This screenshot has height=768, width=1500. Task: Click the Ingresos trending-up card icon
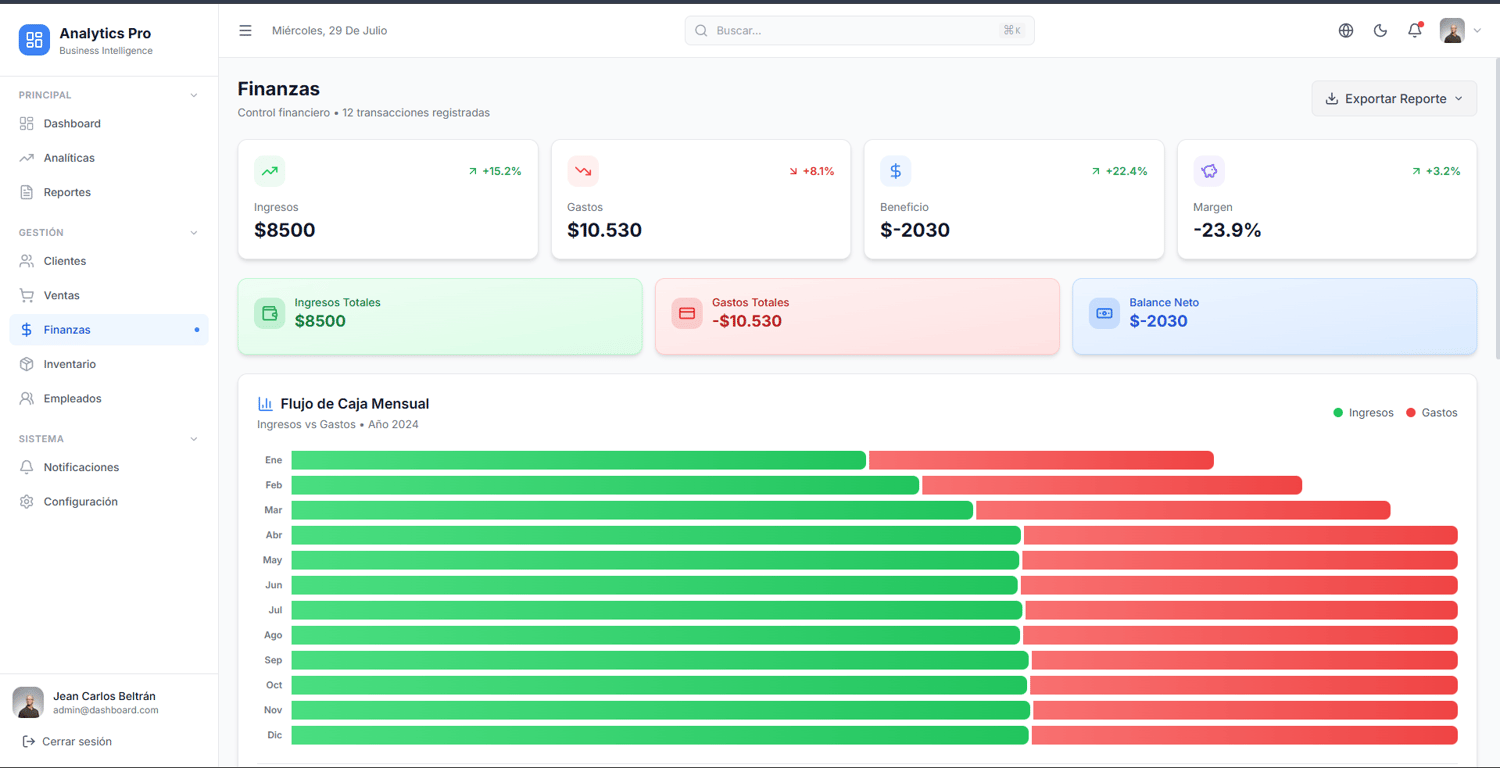[x=270, y=171]
